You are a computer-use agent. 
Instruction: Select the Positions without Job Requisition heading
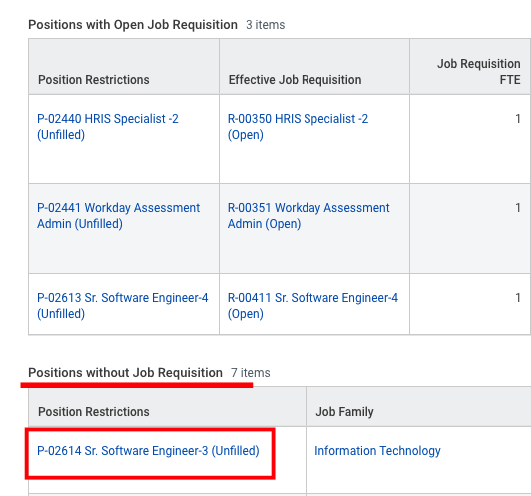pyautogui.click(x=125, y=372)
